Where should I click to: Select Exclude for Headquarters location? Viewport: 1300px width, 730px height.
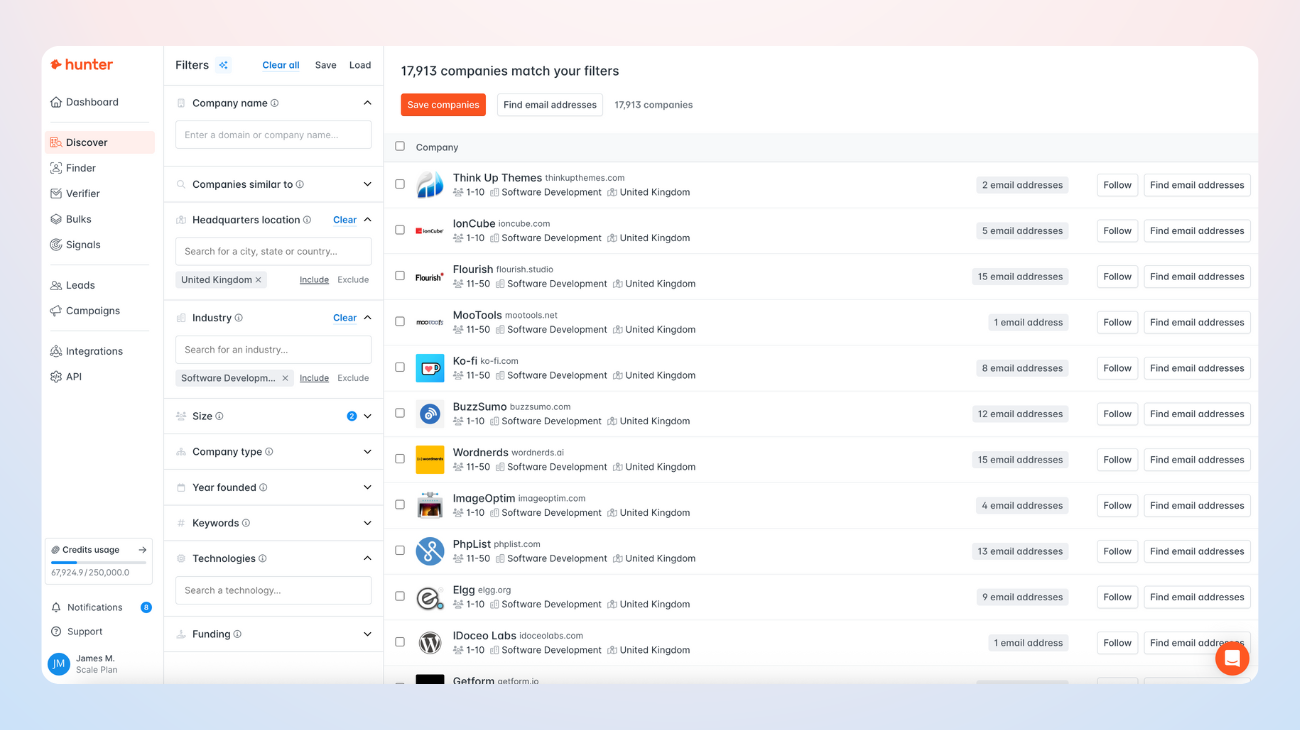click(353, 280)
